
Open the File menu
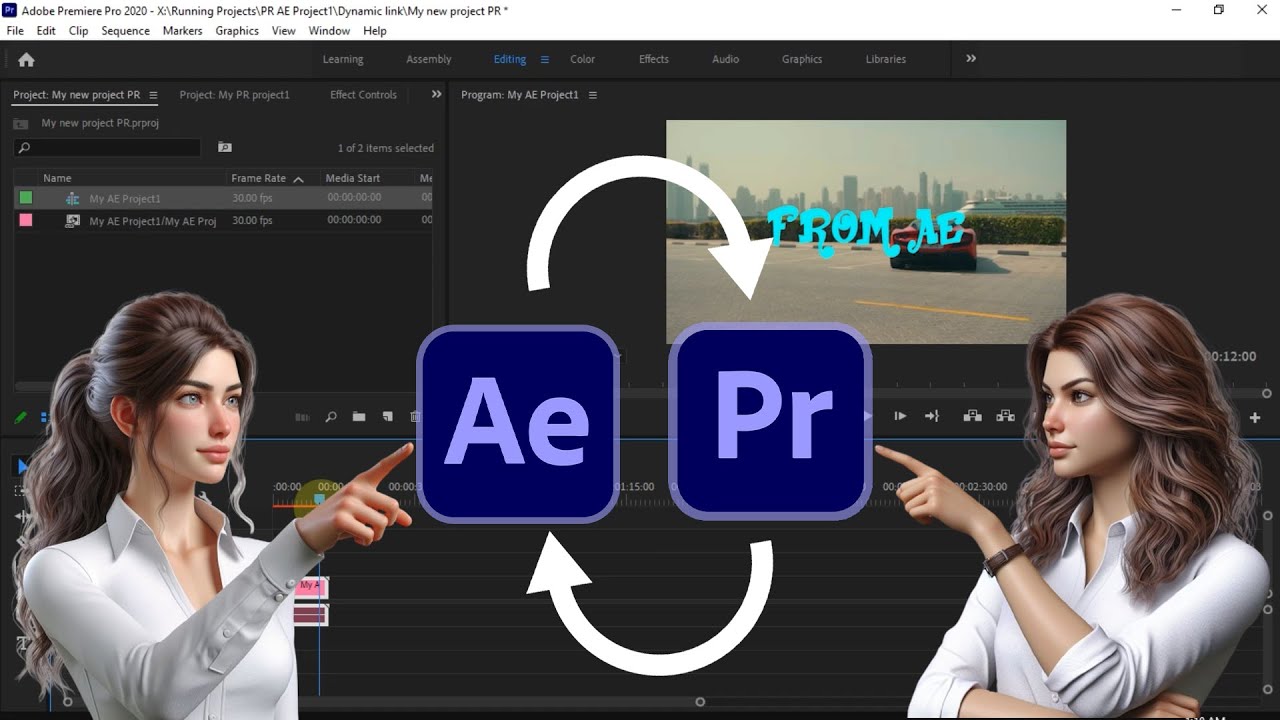click(x=15, y=31)
